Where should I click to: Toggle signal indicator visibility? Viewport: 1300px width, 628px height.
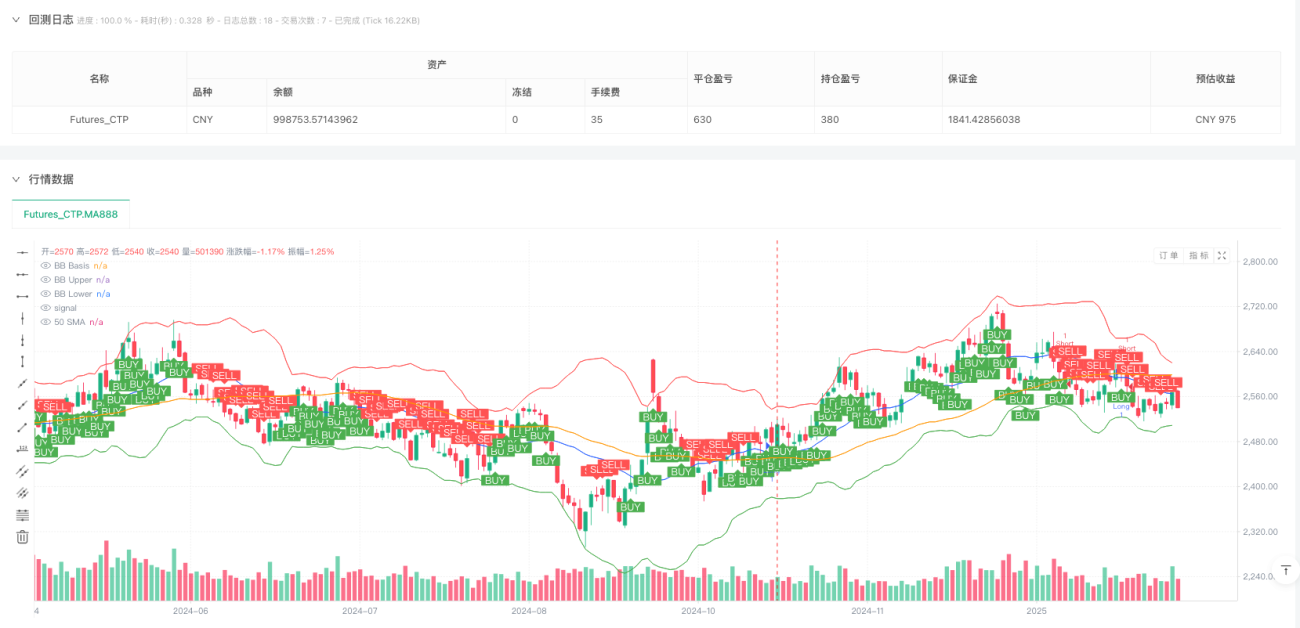tap(45, 308)
